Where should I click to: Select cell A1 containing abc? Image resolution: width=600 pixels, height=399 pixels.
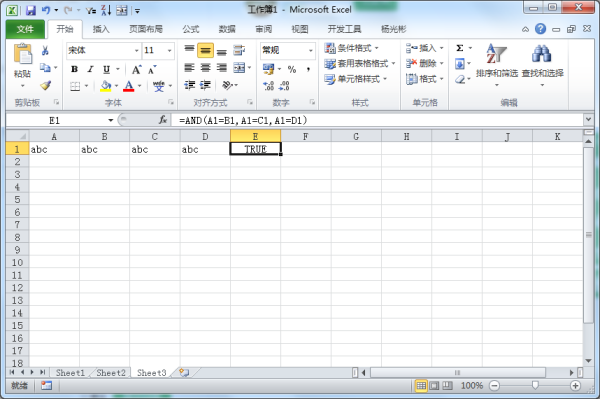(54, 149)
